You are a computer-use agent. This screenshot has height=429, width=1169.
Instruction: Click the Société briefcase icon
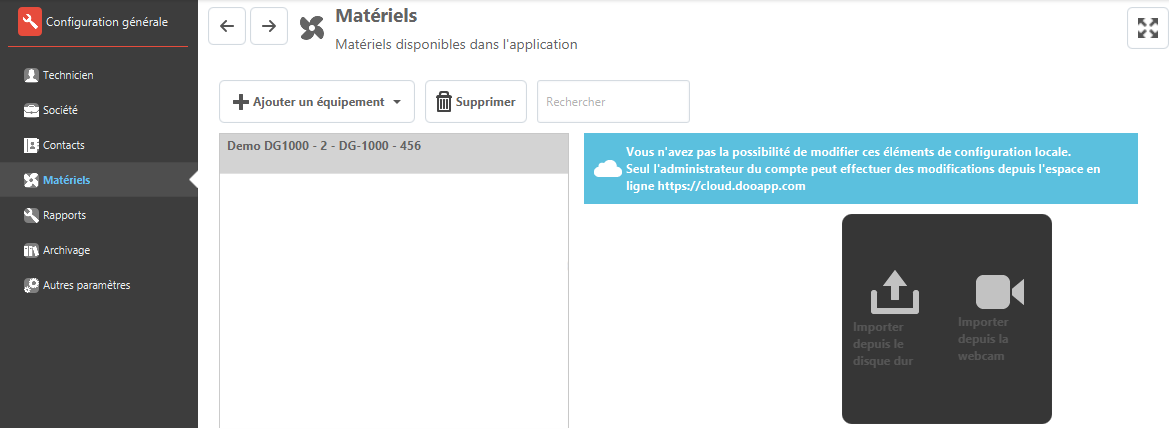click(x=31, y=110)
